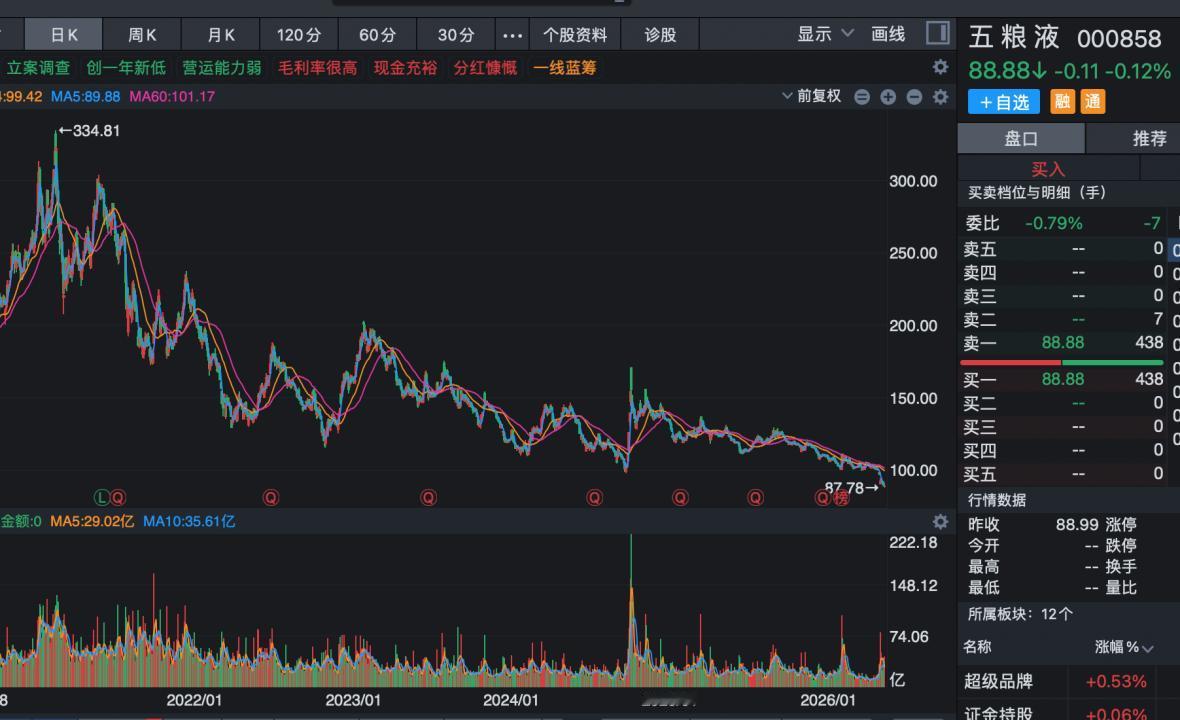Open the 超级品牌 sector row
This screenshot has width=1180, height=720.
1069,682
